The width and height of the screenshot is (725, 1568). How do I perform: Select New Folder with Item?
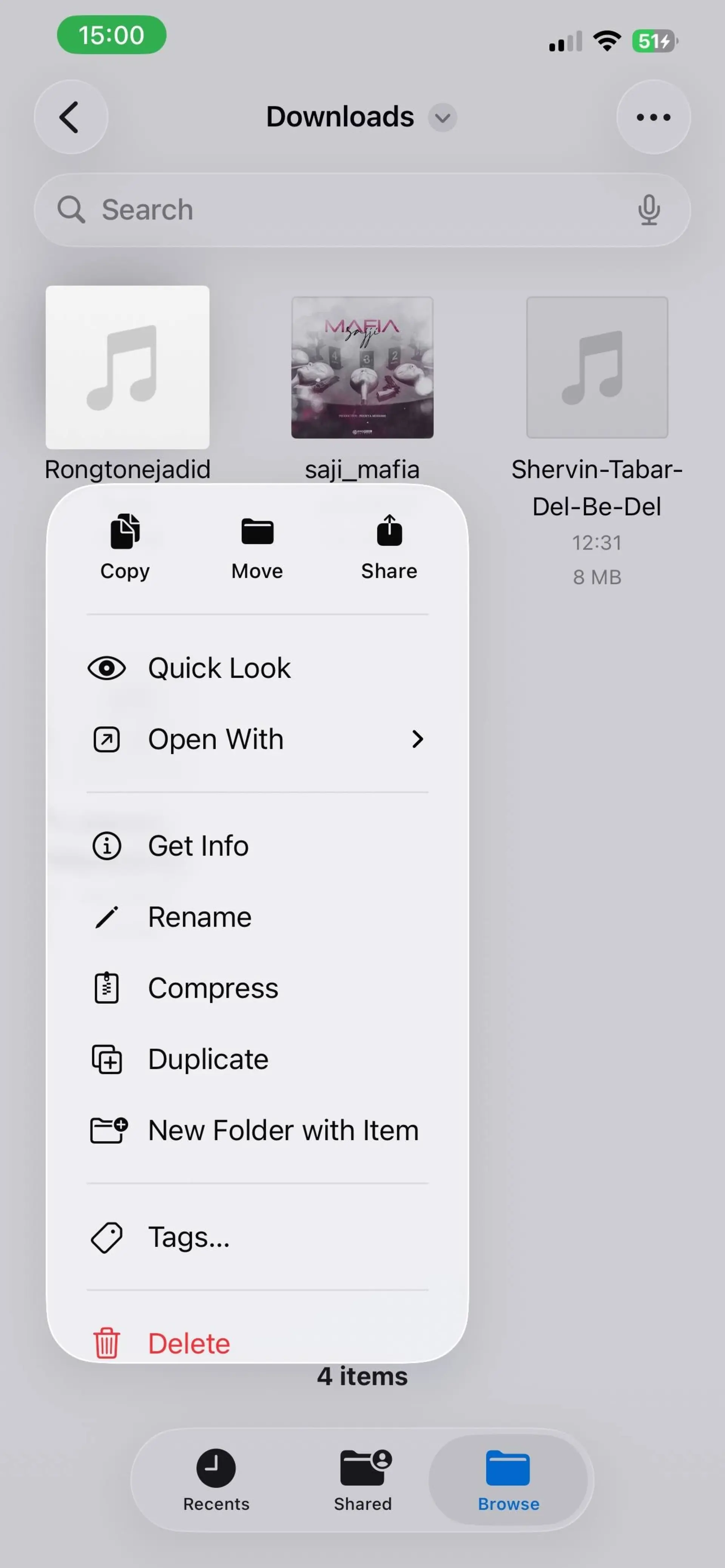point(258,1131)
